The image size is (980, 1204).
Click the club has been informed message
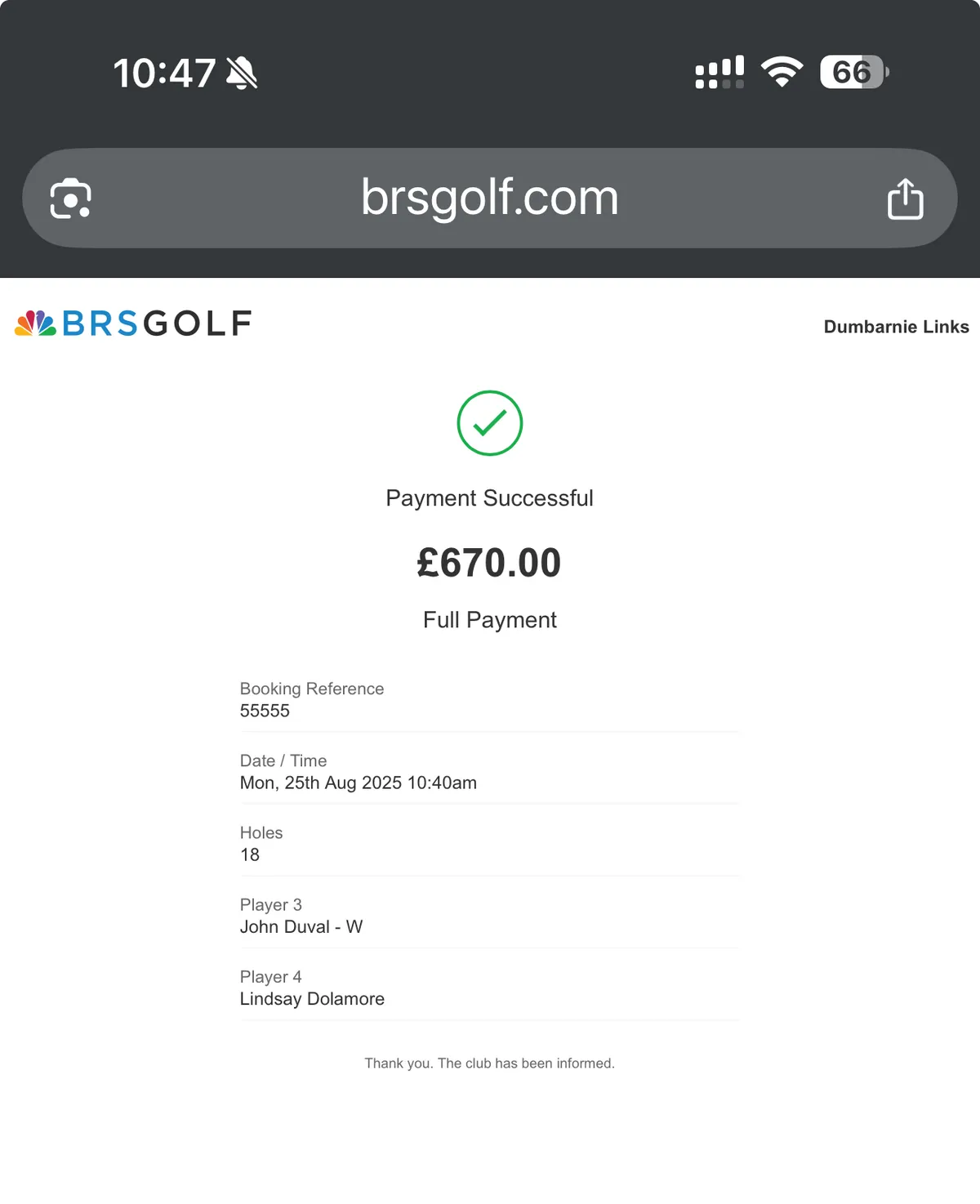pyautogui.click(x=489, y=1063)
